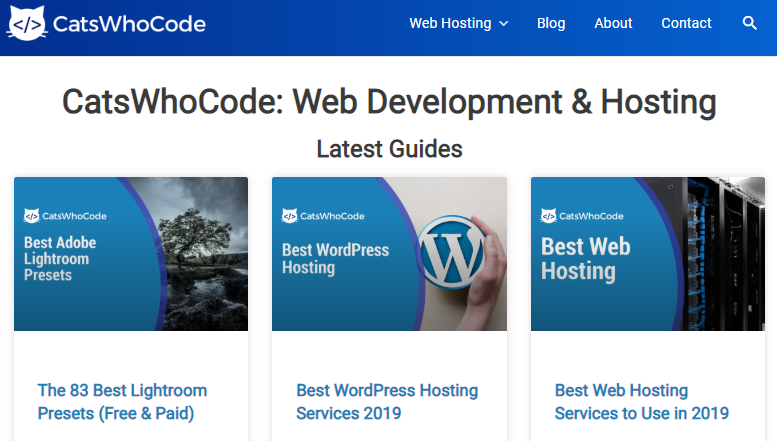Click the 'CatsWhoCode: Web Development & Hosting' heading
Screen dimensions: 777x441
point(389,102)
